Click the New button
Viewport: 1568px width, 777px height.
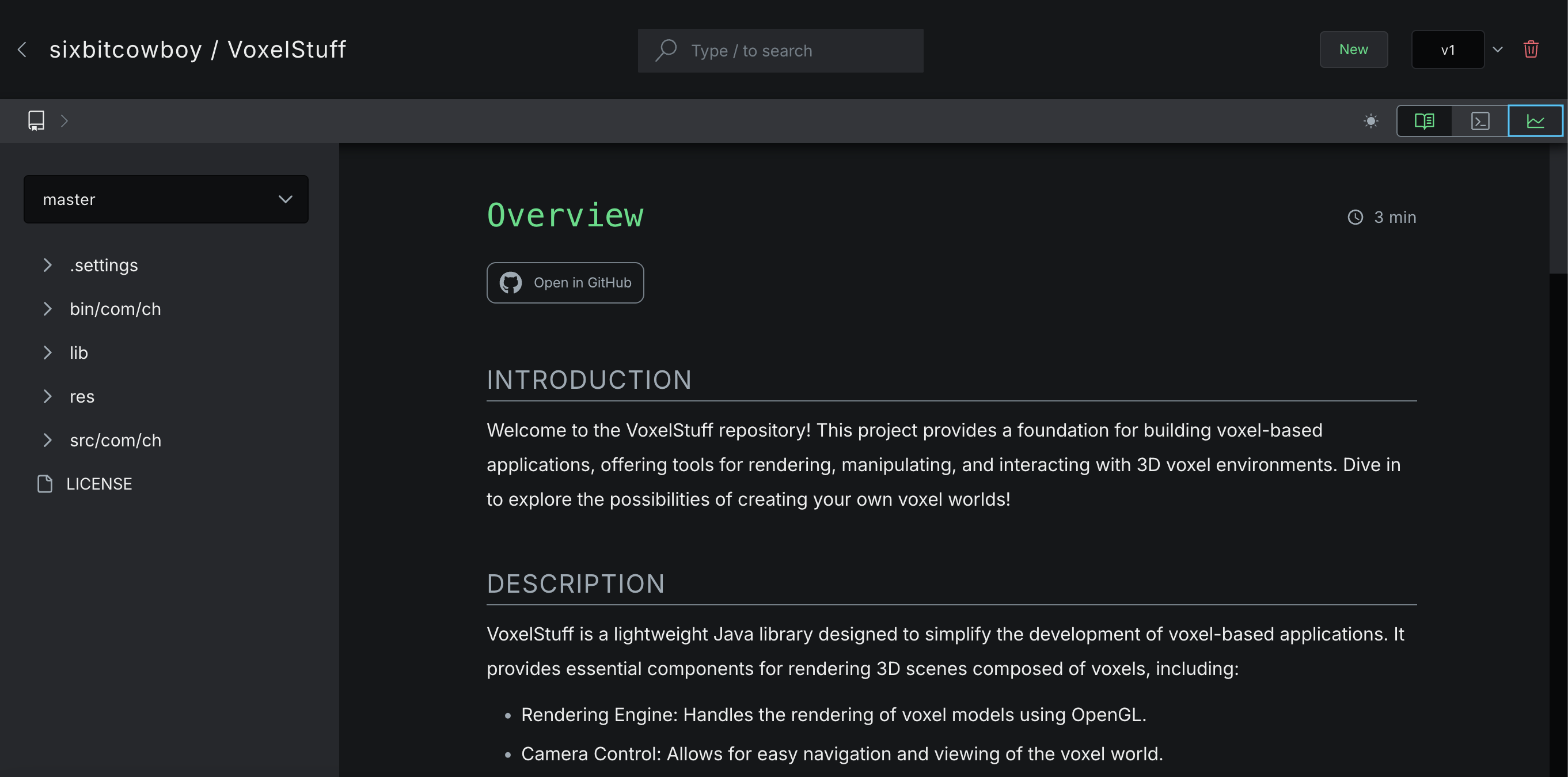1354,50
